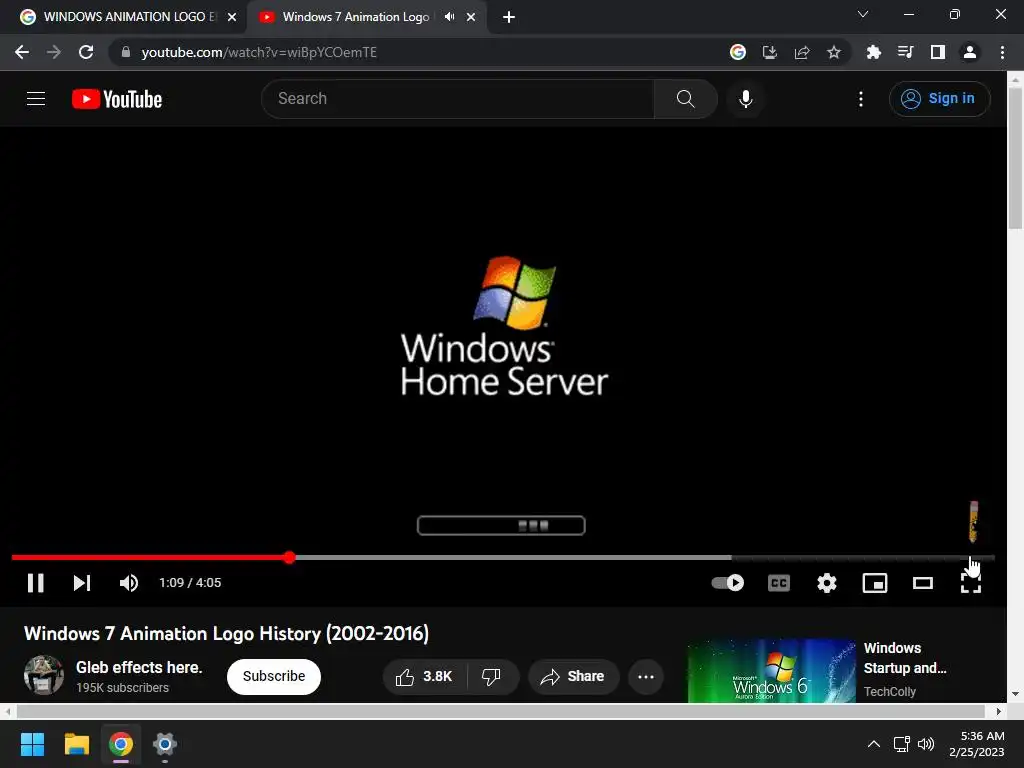
Task: Pause the video
Action: [35, 583]
